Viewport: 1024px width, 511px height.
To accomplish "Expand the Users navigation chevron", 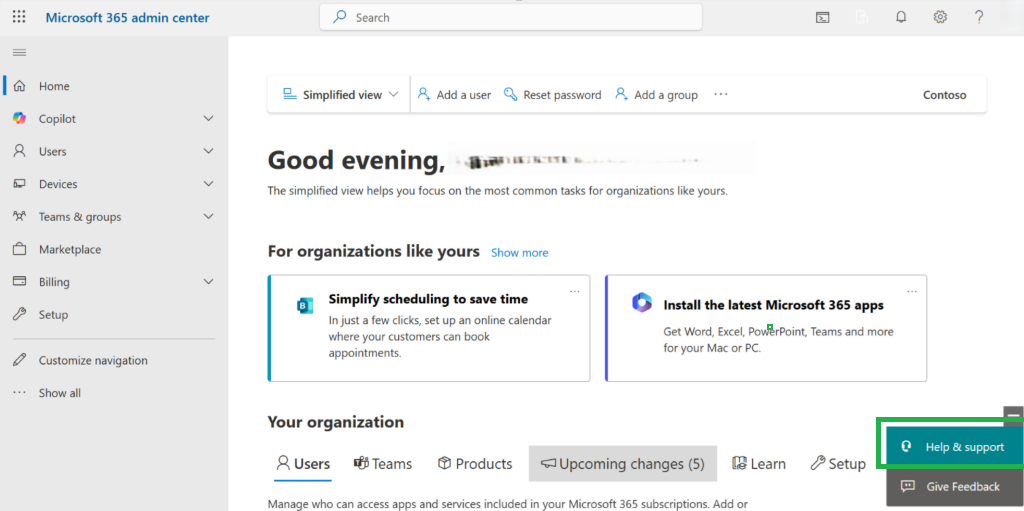I will (x=208, y=151).
